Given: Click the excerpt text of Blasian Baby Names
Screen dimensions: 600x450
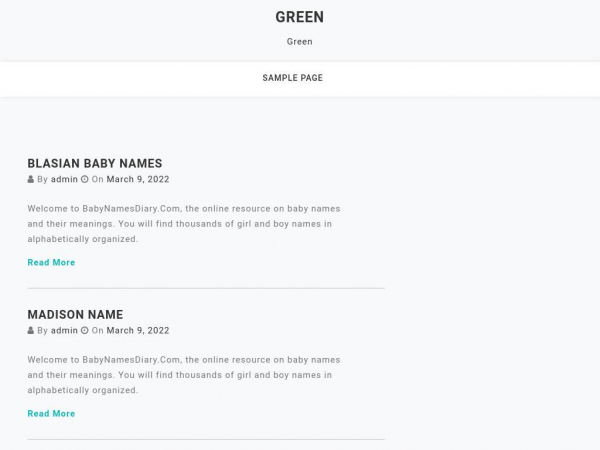Looking at the screenshot, I should tap(183, 225).
